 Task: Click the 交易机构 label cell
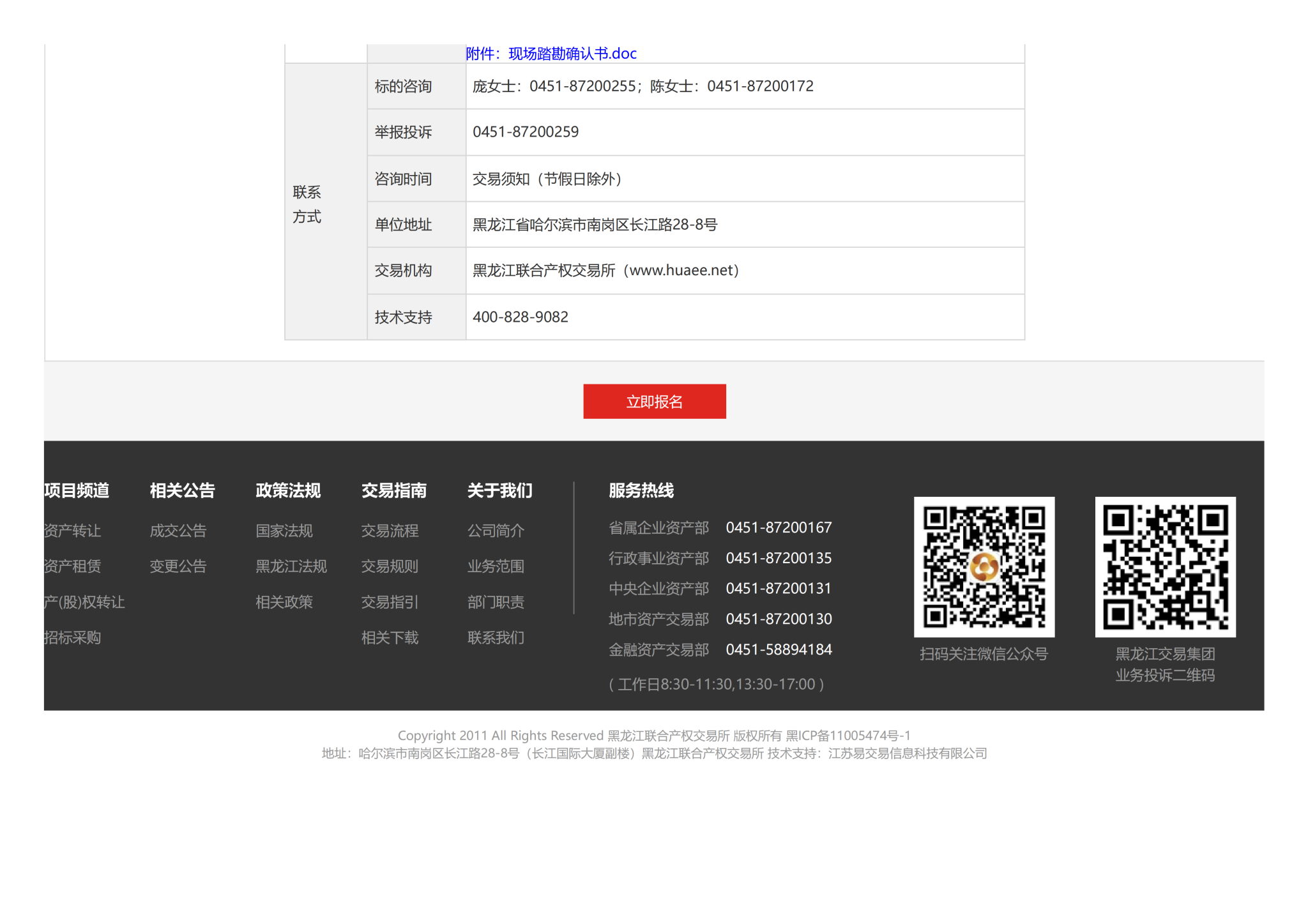tap(416, 271)
